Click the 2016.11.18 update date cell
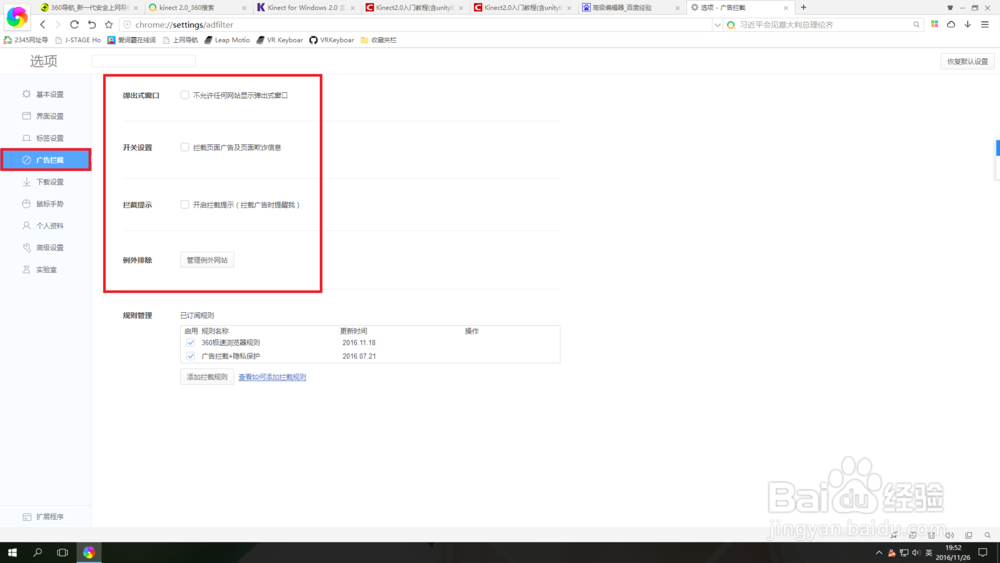The image size is (1000, 563). [359, 342]
